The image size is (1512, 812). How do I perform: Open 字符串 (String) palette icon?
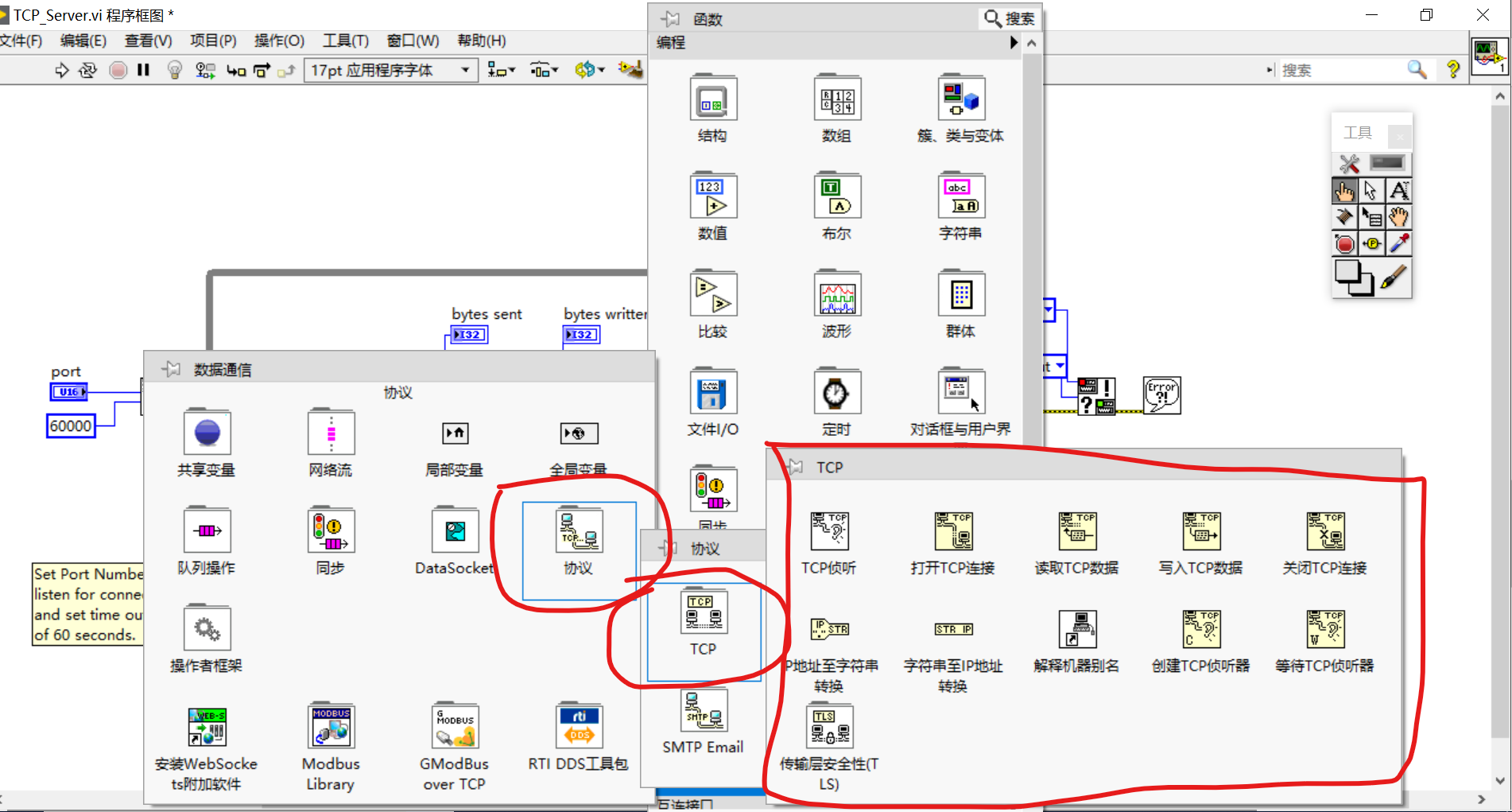pos(960,196)
